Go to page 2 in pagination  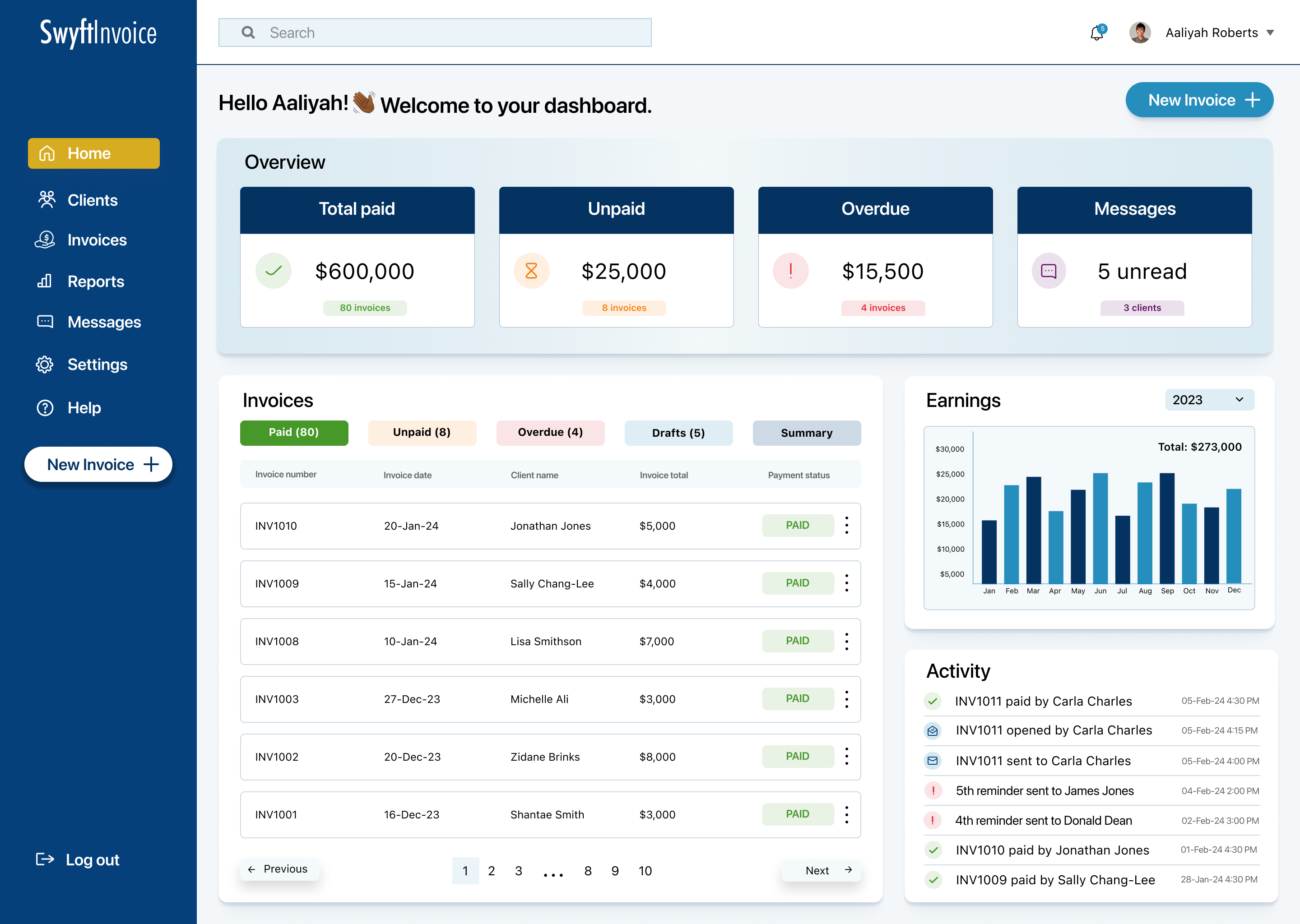[x=492, y=870]
